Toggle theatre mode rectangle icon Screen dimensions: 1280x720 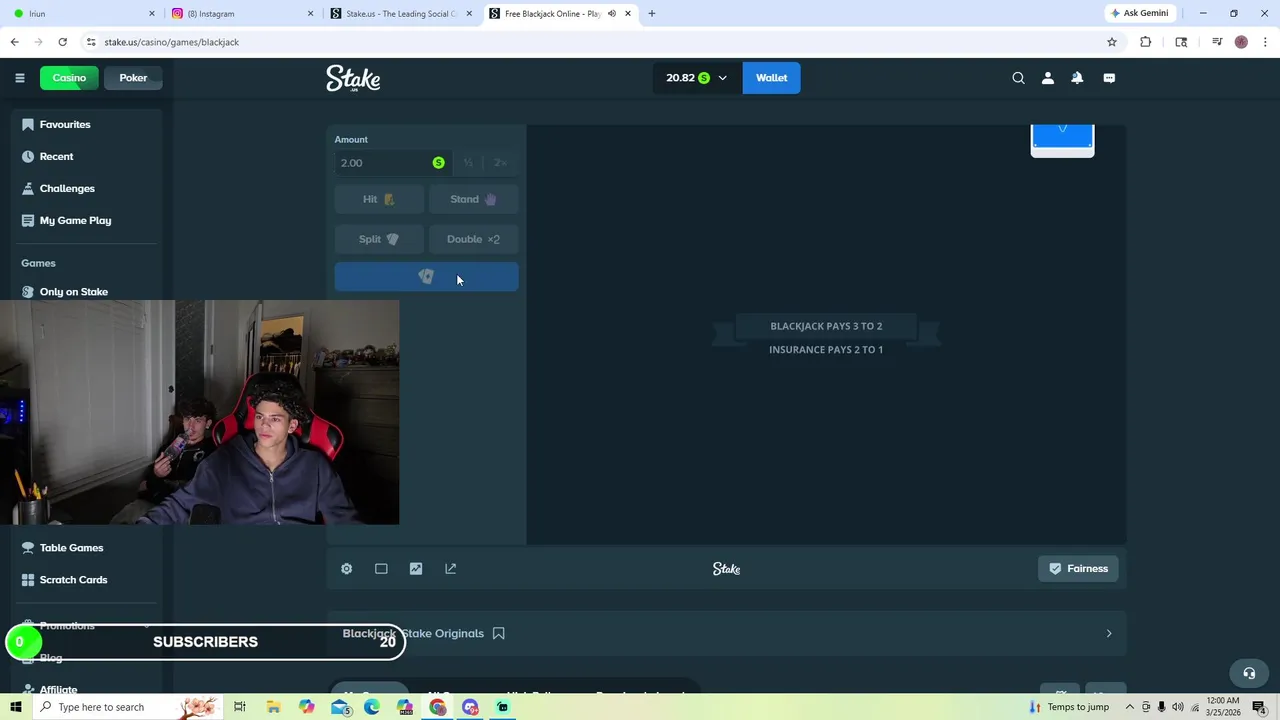(381, 569)
